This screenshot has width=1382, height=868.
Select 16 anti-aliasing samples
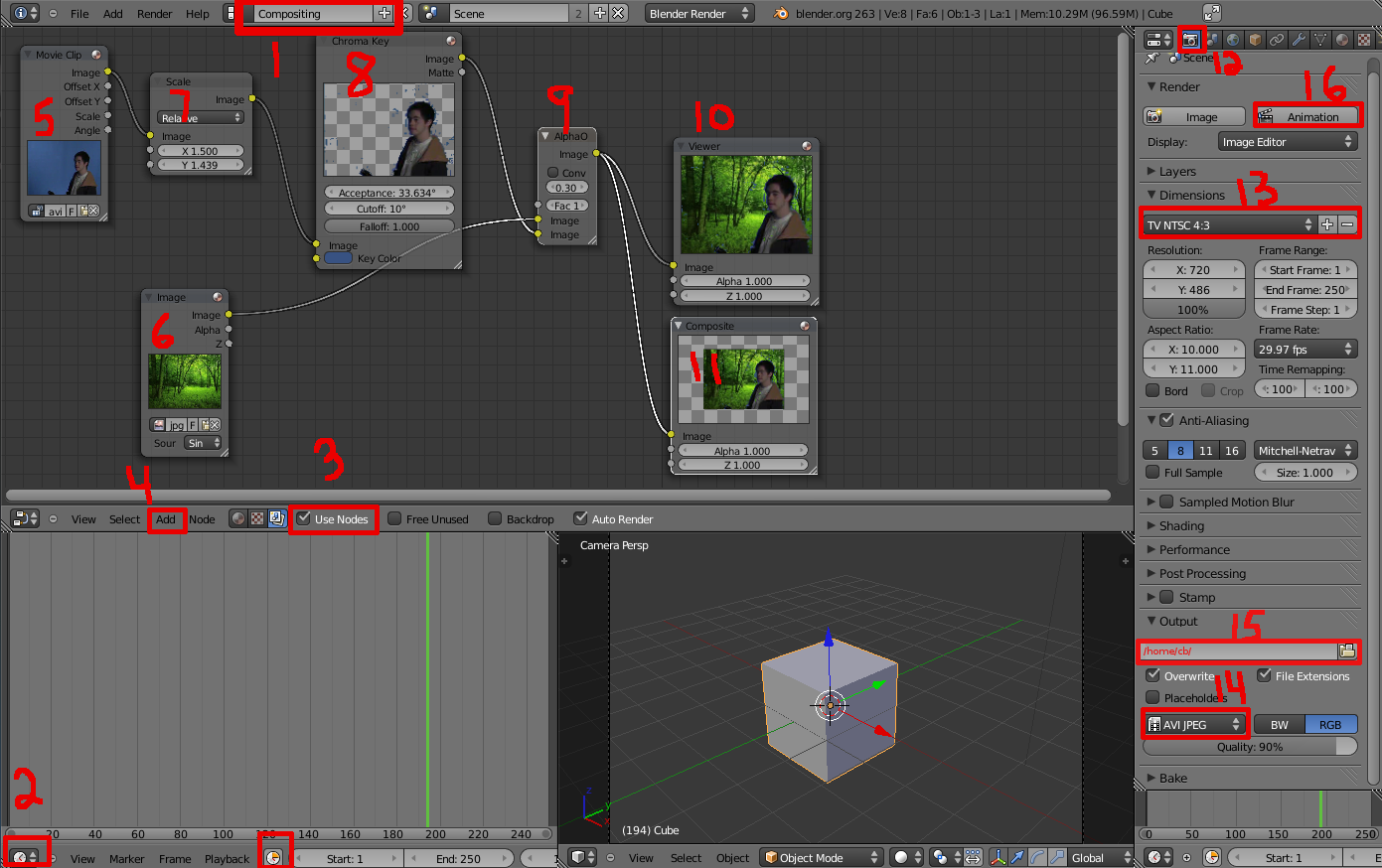[1232, 450]
